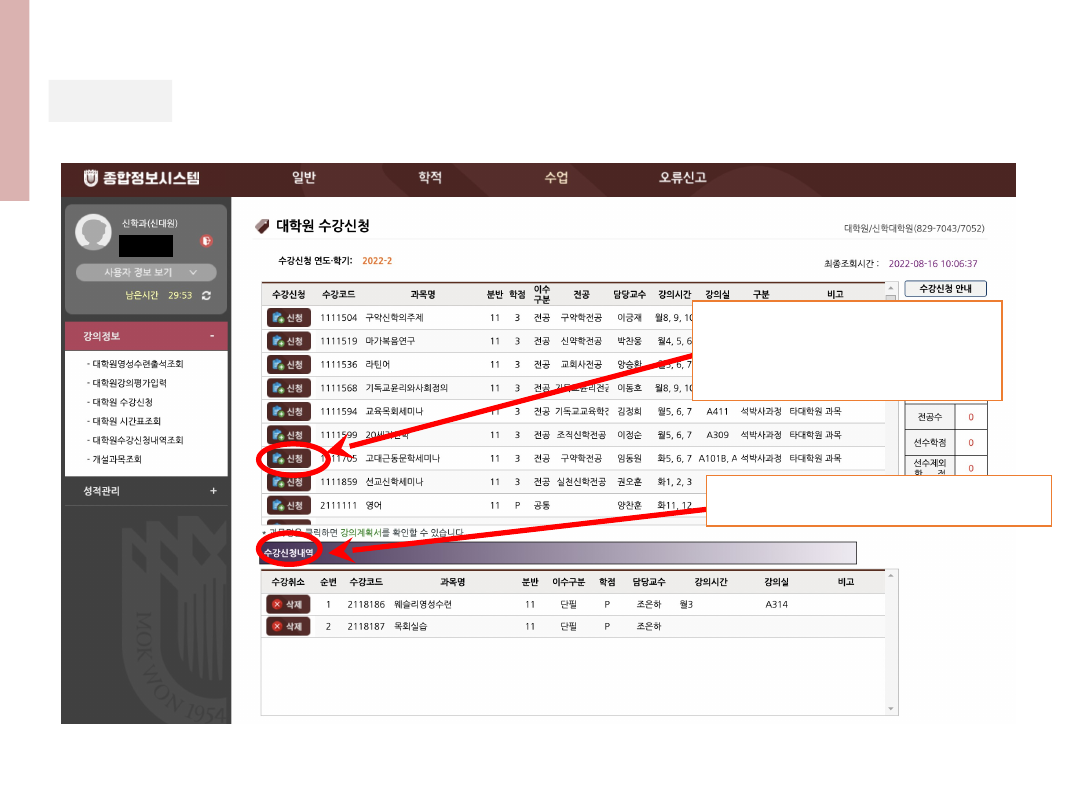The height and width of the screenshot is (810, 1080).
Task: Open the 오류신고 top menu
Action: pyautogui.click(x=683, y=178)
